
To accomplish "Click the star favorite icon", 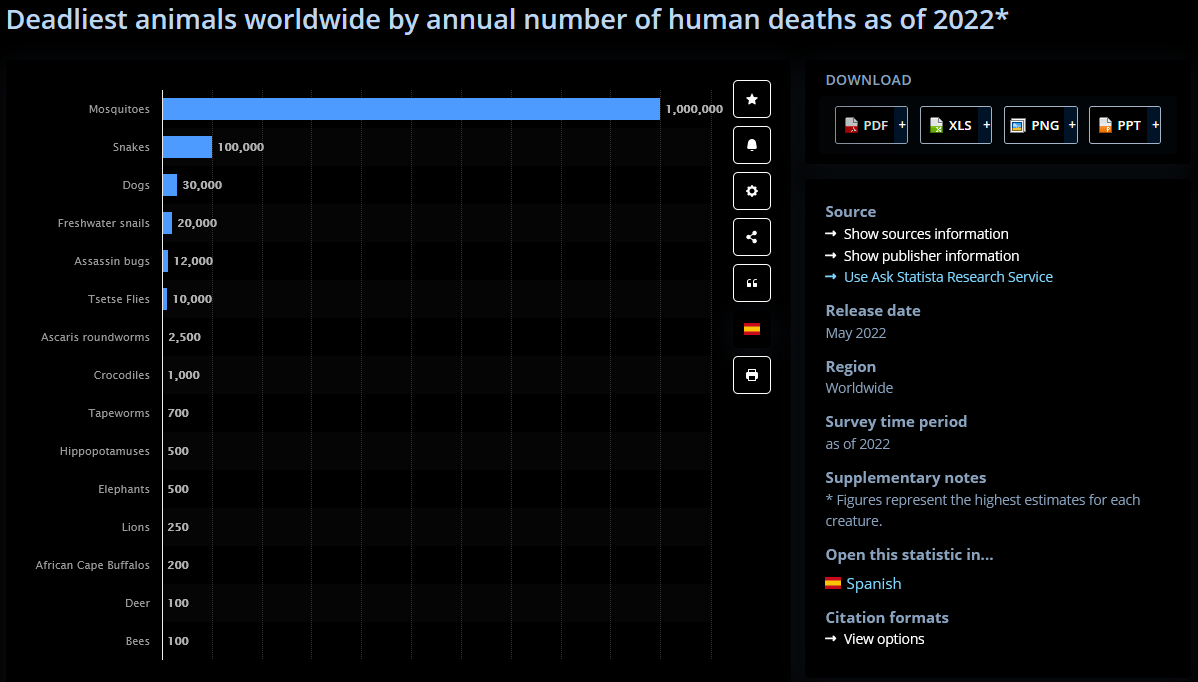I will pyautogui.click(x=752, y=99).
